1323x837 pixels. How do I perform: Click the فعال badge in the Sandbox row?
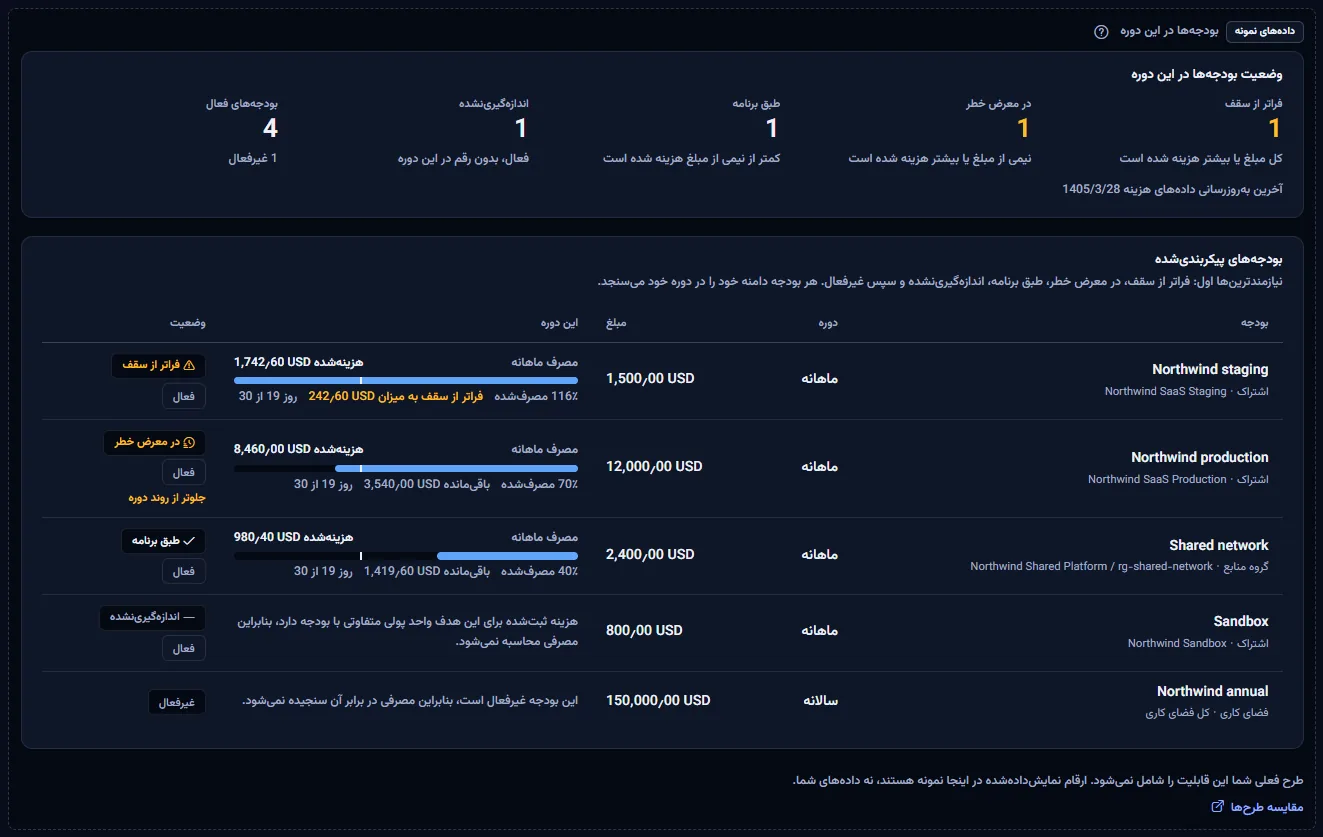click(x=184, y=648)
